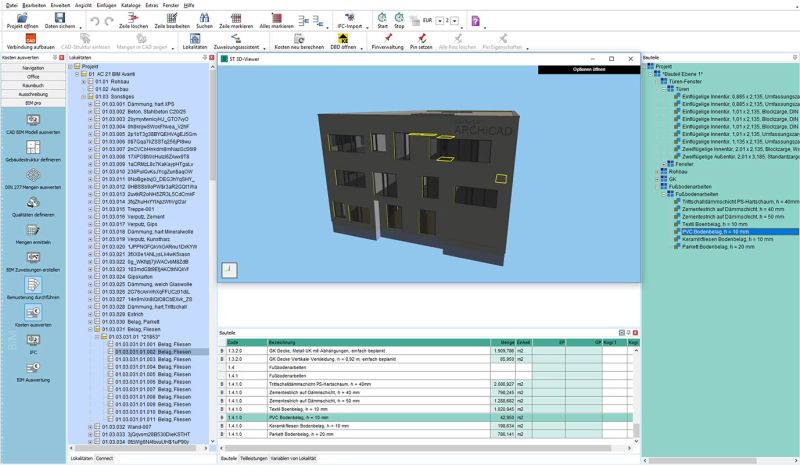Click the IFC icon in left sidebar

33,341
